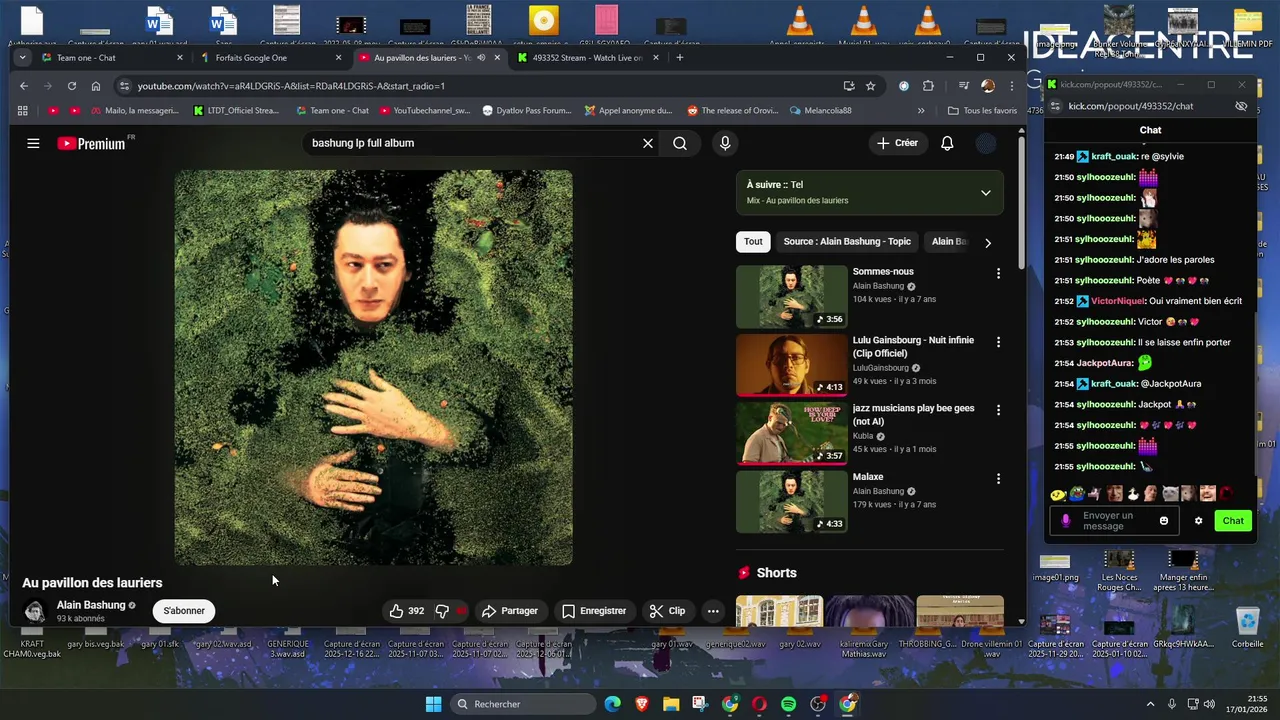Open Kick chat settings gear icon
The width and height of the screenshot is (1280, 720).
pos(1198,521)
